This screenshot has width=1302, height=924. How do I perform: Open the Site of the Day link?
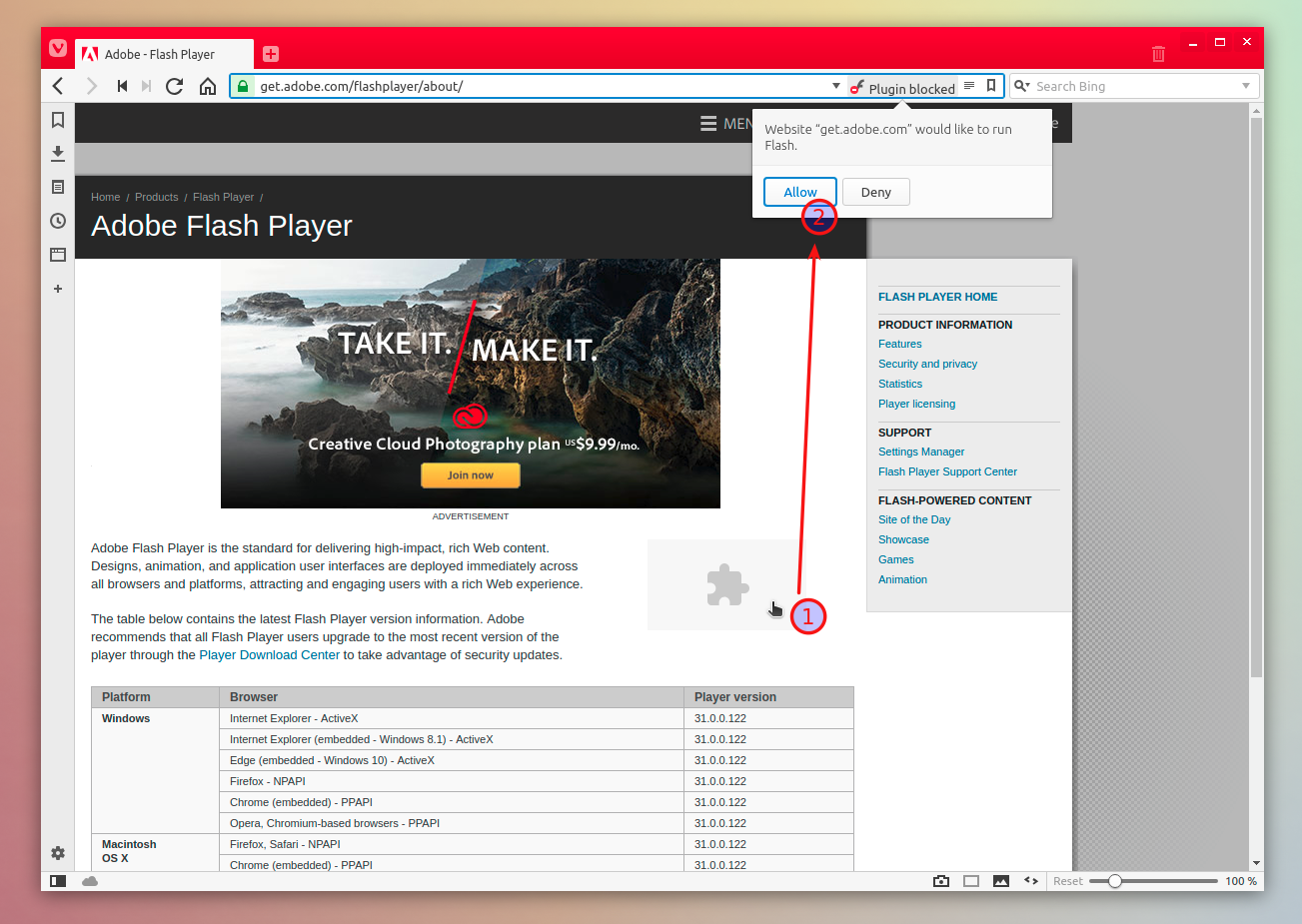click(914, 519)
